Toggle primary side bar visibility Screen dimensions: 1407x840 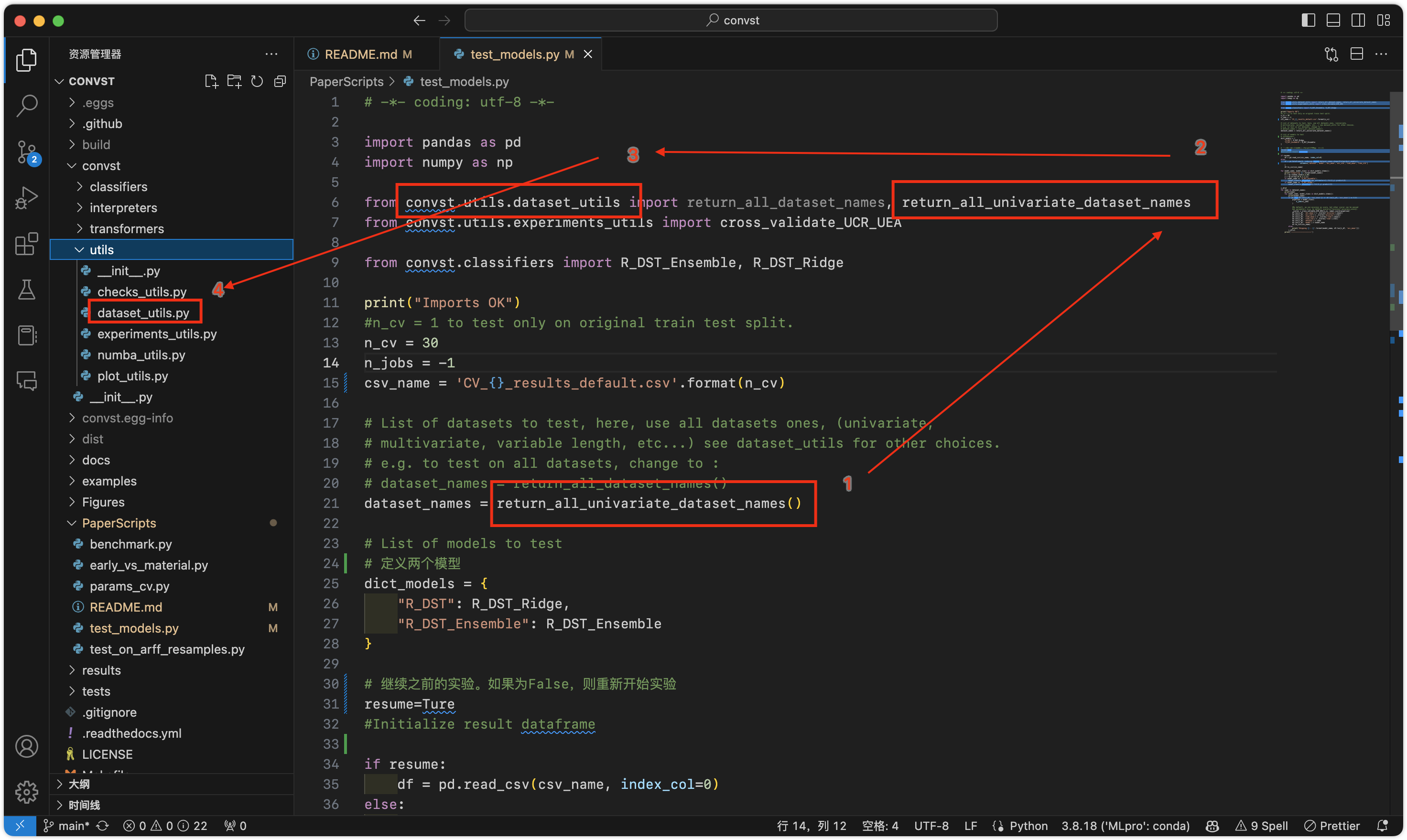tap(1308, 21)
